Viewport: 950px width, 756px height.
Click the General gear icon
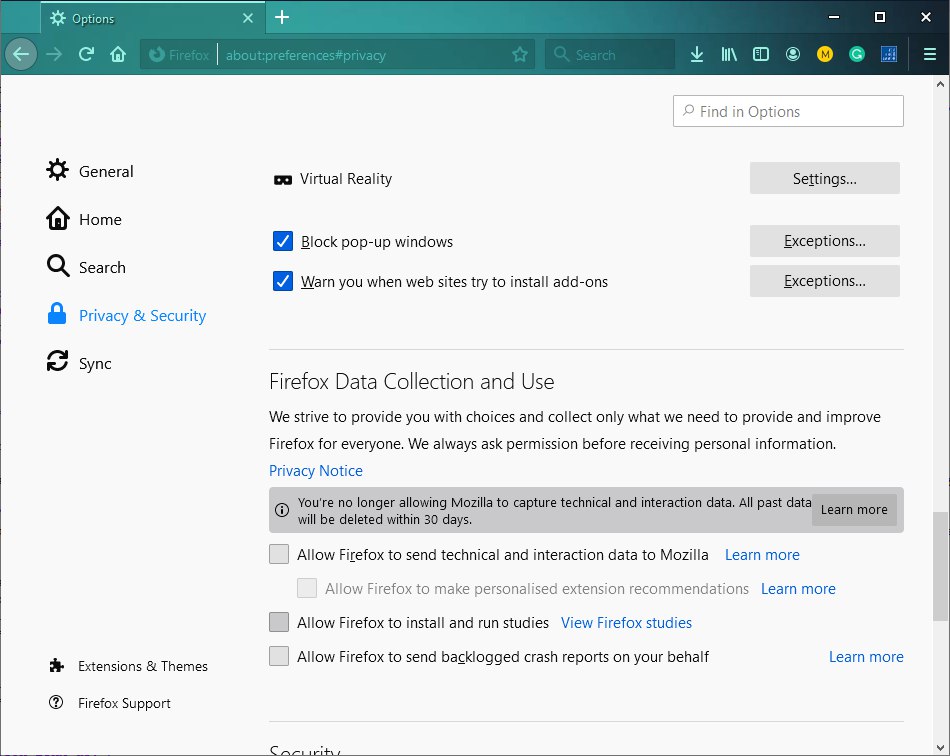point(58,170)
